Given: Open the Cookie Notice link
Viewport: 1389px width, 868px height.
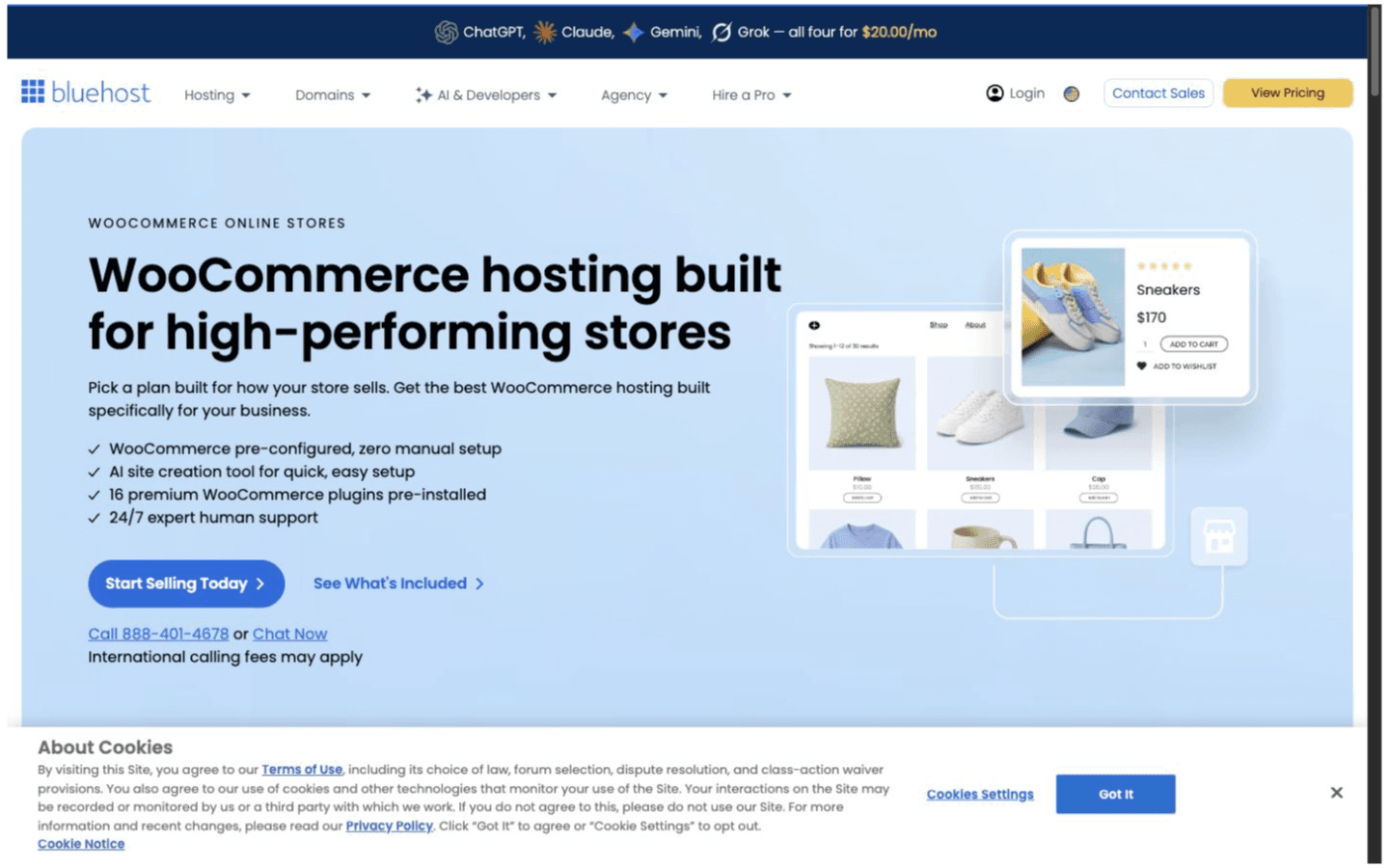Looking at the screenshot, I should pyautogui.click(x=81, y=844).
